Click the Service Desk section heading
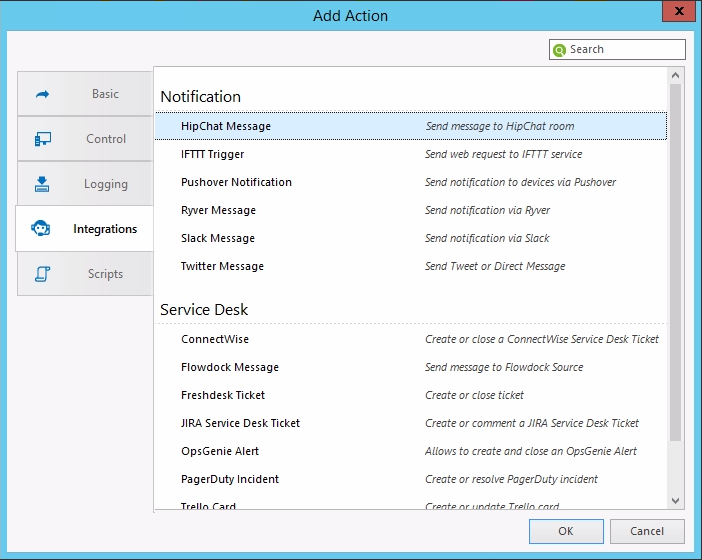 click(x=204, y=309)
